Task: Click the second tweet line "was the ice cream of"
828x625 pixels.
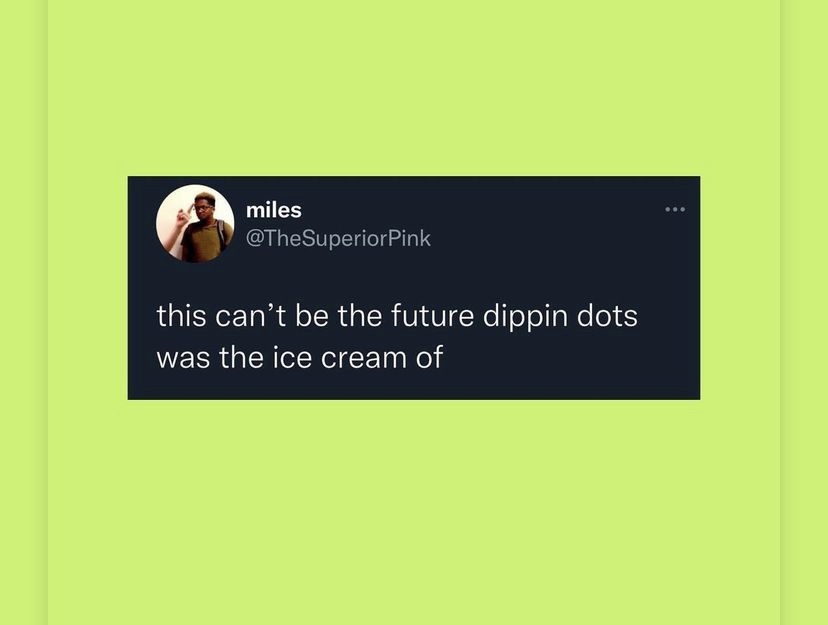Action: tap(299, 357)
